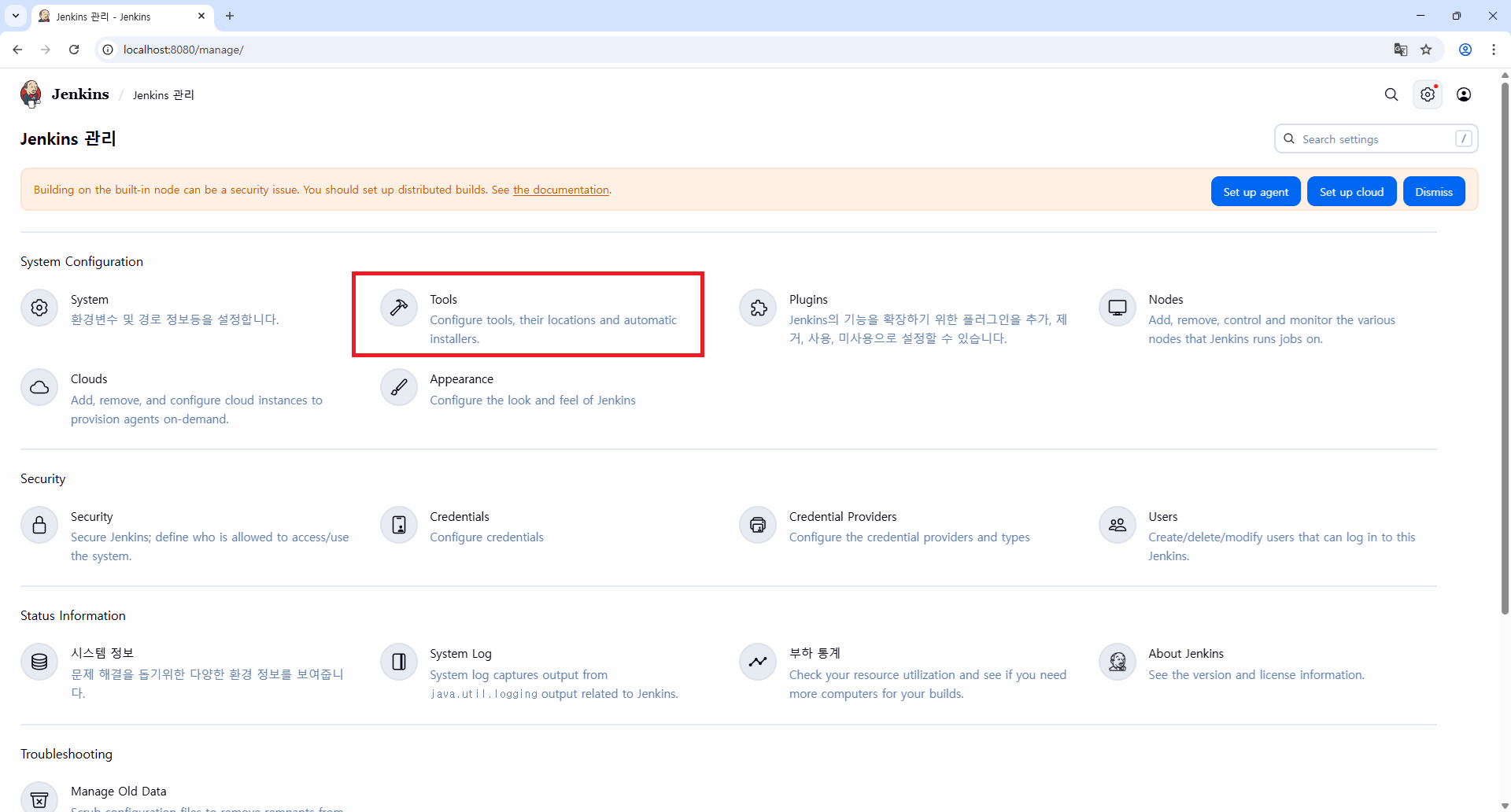Image resolution: width=1511 pixels, height=812 pixels.
Task: Open the Manage Old Data link
Action: [119, 792]
